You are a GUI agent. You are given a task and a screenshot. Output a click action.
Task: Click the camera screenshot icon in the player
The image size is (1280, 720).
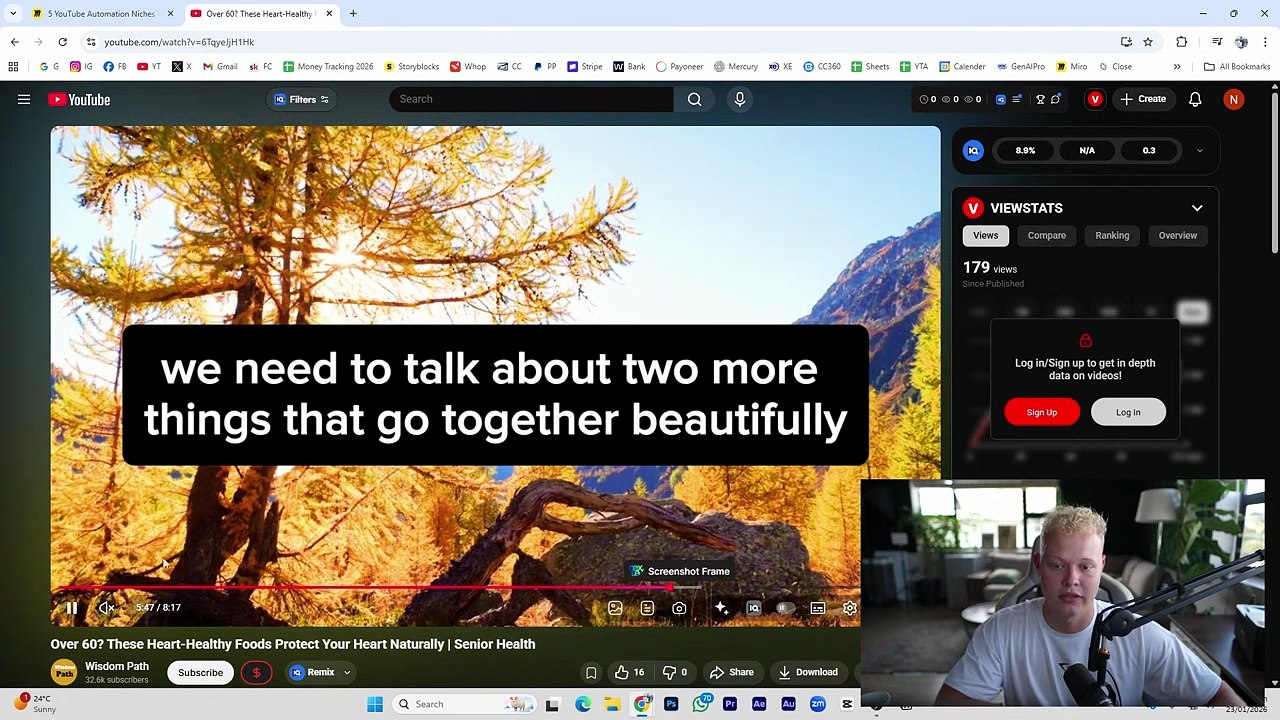(x=680, y=608)
